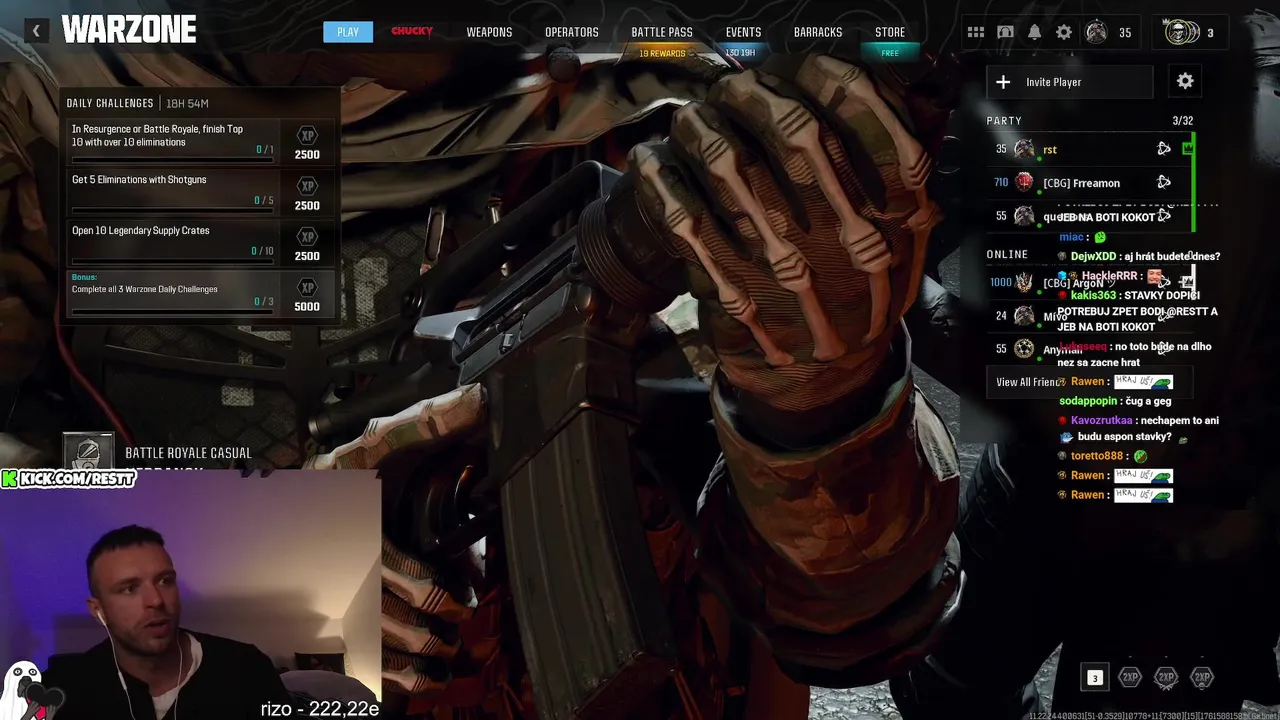
Task: Activate the 2XP weapon token with crossed rifles
Action: point(1166,678)
